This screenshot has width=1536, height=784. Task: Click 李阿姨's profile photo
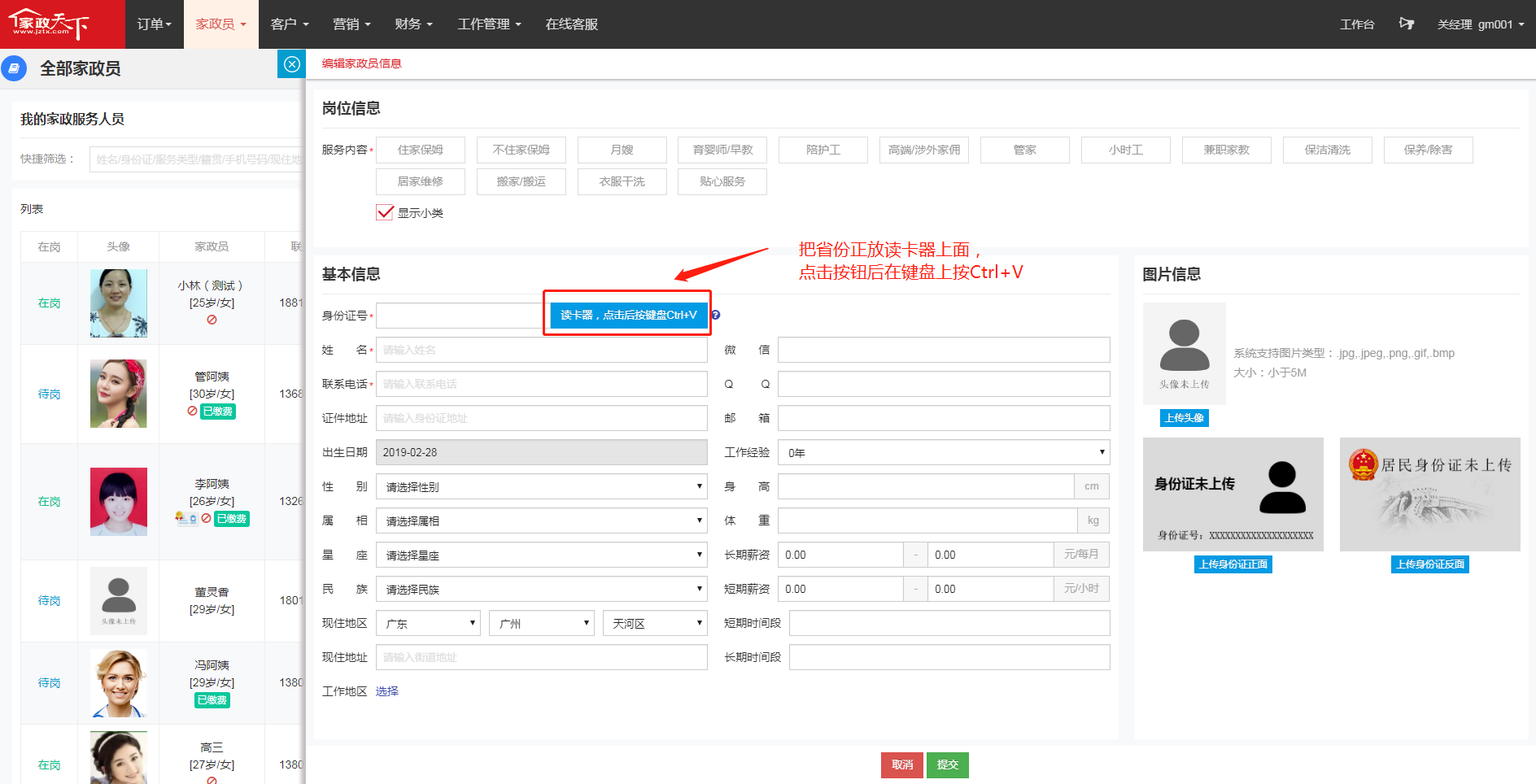click(x=119, y=502)
